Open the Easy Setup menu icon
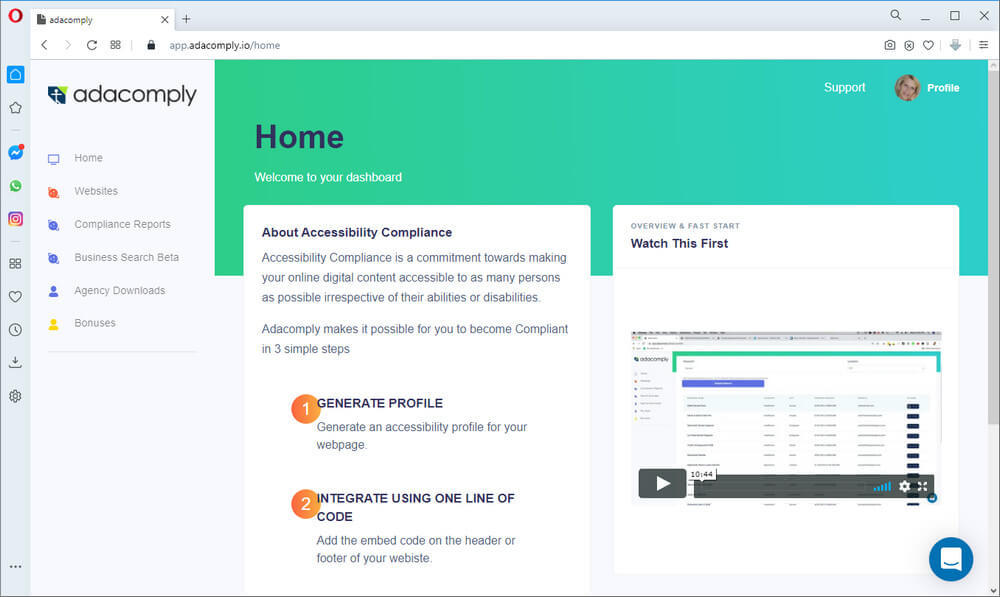Image resolution: width=1000 pixels, height=597 pixels. click(983, 45)
